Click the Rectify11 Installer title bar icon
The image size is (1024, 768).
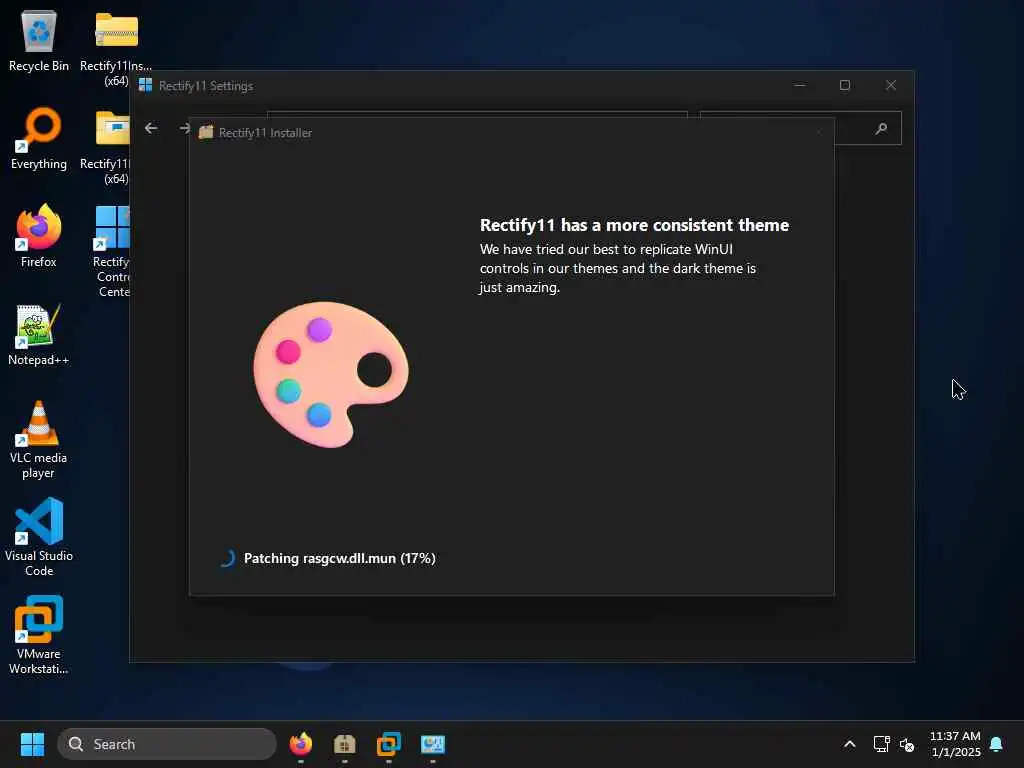(206, 133)
